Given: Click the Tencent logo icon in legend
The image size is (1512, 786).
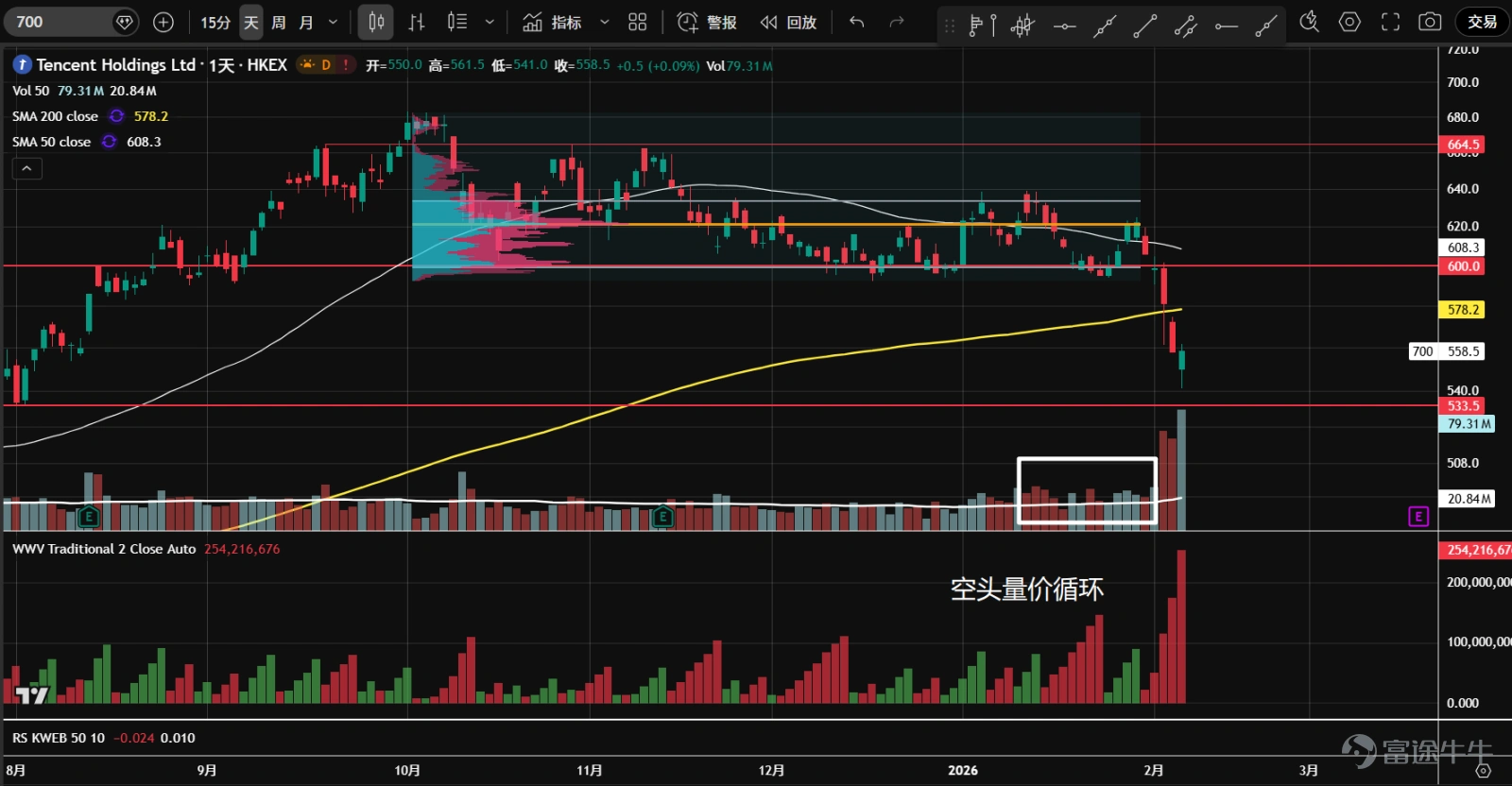Looking at the screenshot, I should click(x=22, y=64).
